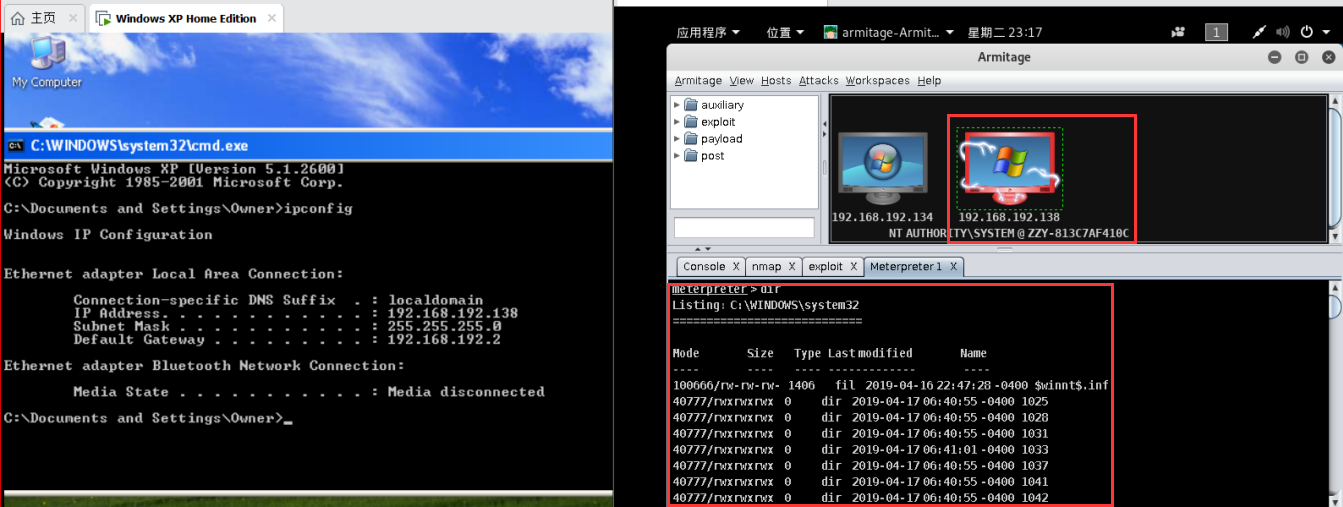1343x507 pixels.
Task: Open the system menu dropdown arrow
Action: point(1327,32)
